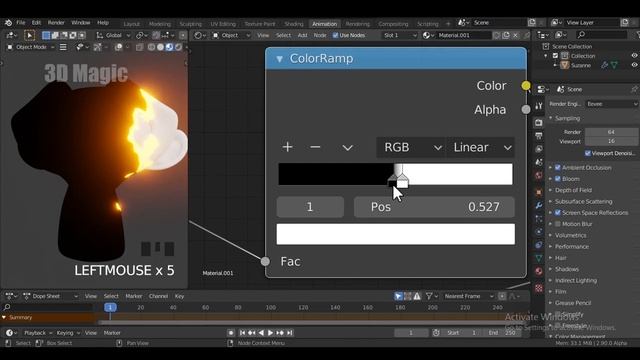This screenshot has width=640, height=360.
Task: Open the node editor Add menu
Action: 302,36
